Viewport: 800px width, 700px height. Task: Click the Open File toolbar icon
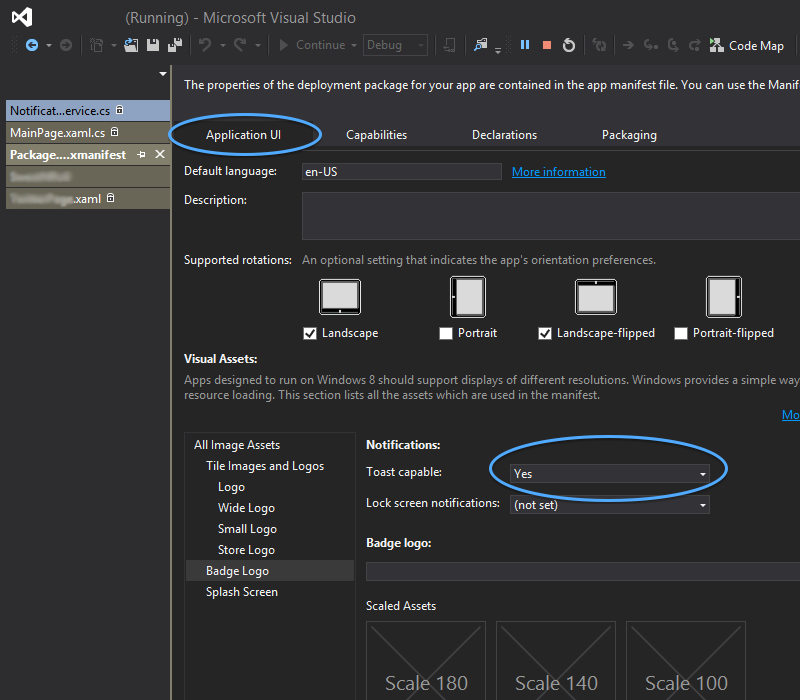[x=132, y=45]
